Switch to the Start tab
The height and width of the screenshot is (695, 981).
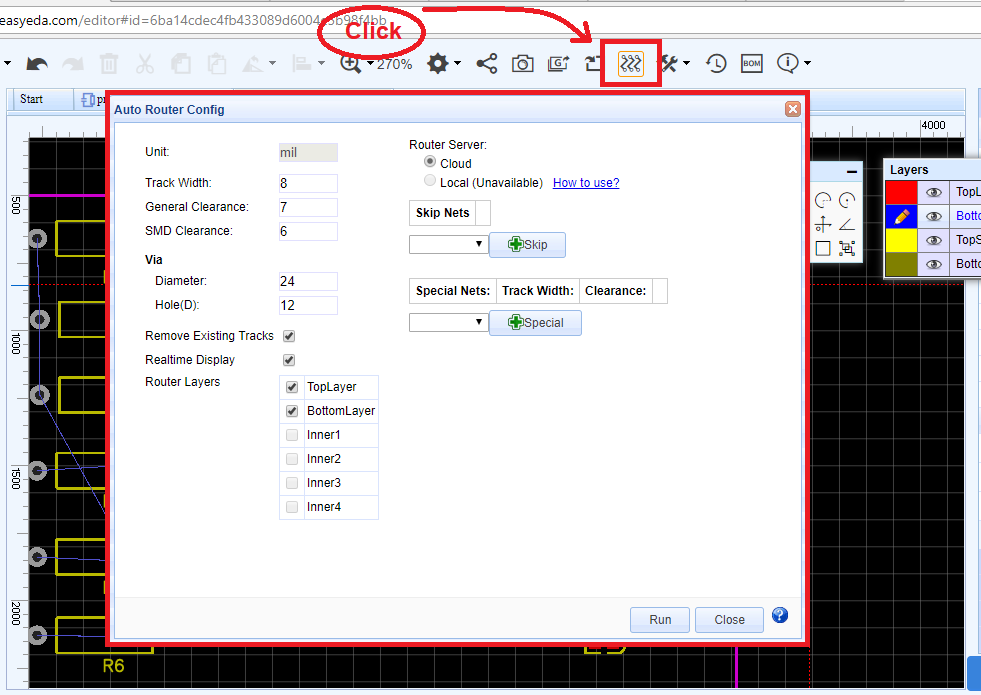click(x=30, y=99)
